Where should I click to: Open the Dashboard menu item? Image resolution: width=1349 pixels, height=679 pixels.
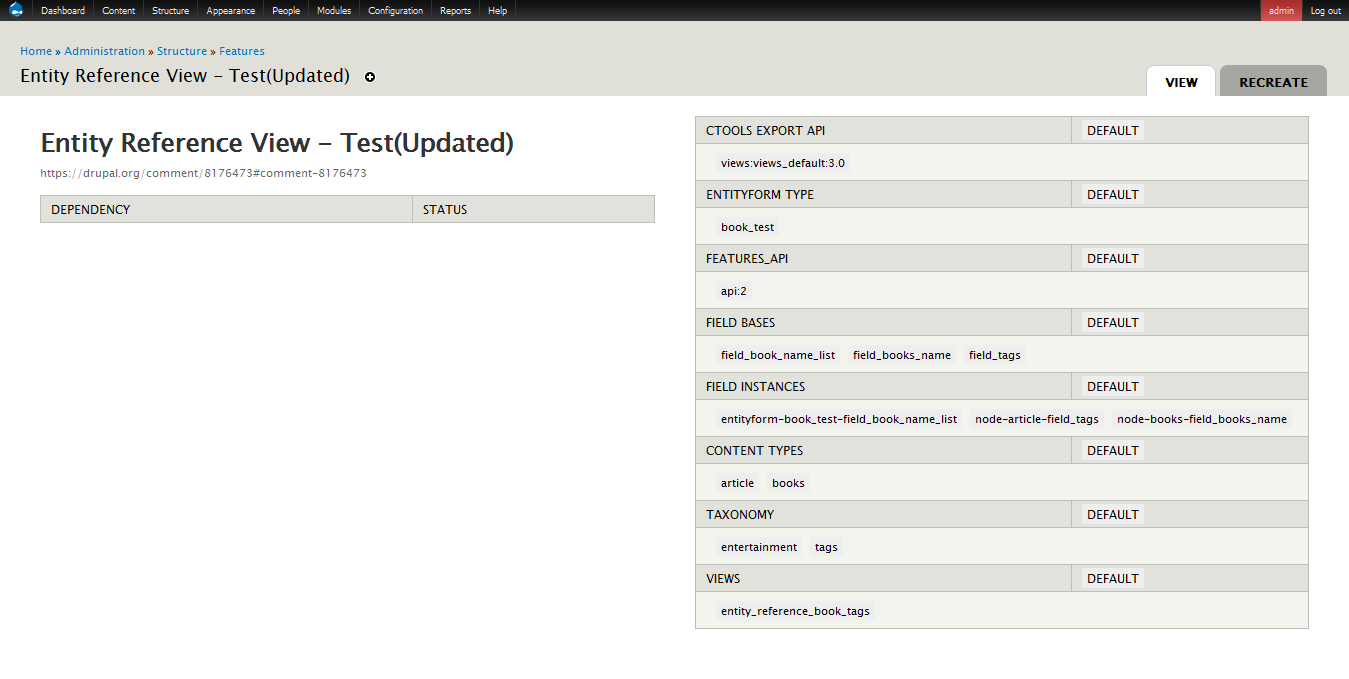pos(63,11)
